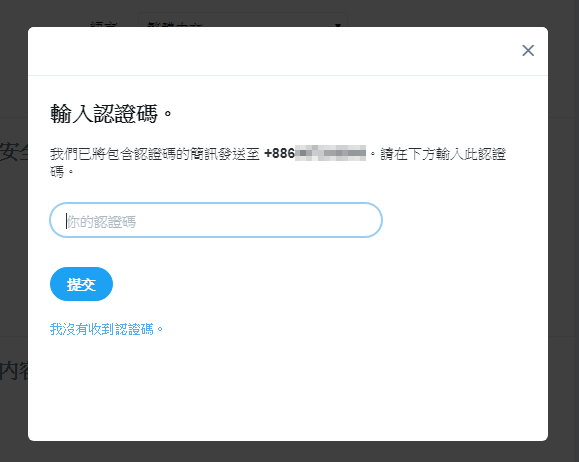
Task: Focus the 你的認證碼 input field
Action: click(x=216, y=220)
